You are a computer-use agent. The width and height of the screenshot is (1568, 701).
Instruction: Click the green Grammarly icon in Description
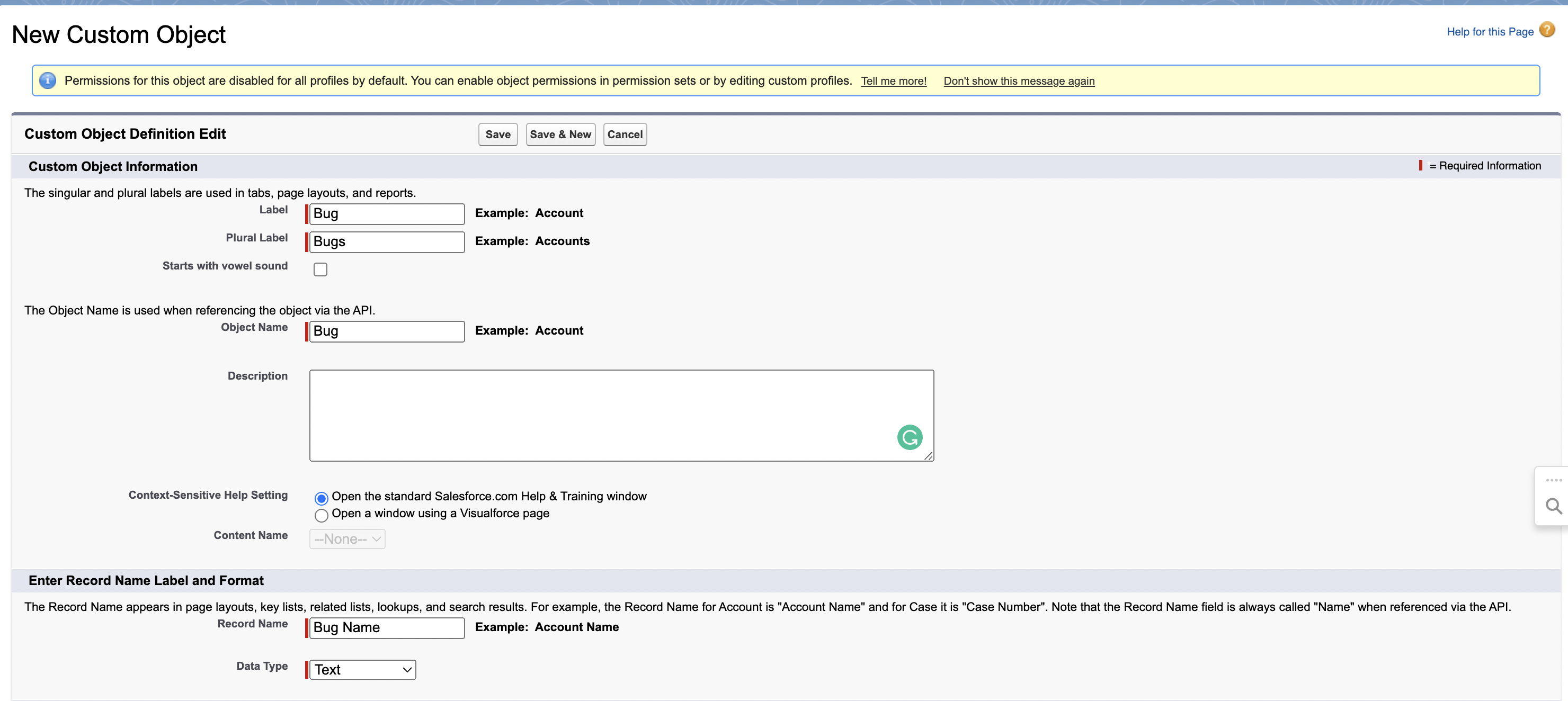tap(910, 437)
